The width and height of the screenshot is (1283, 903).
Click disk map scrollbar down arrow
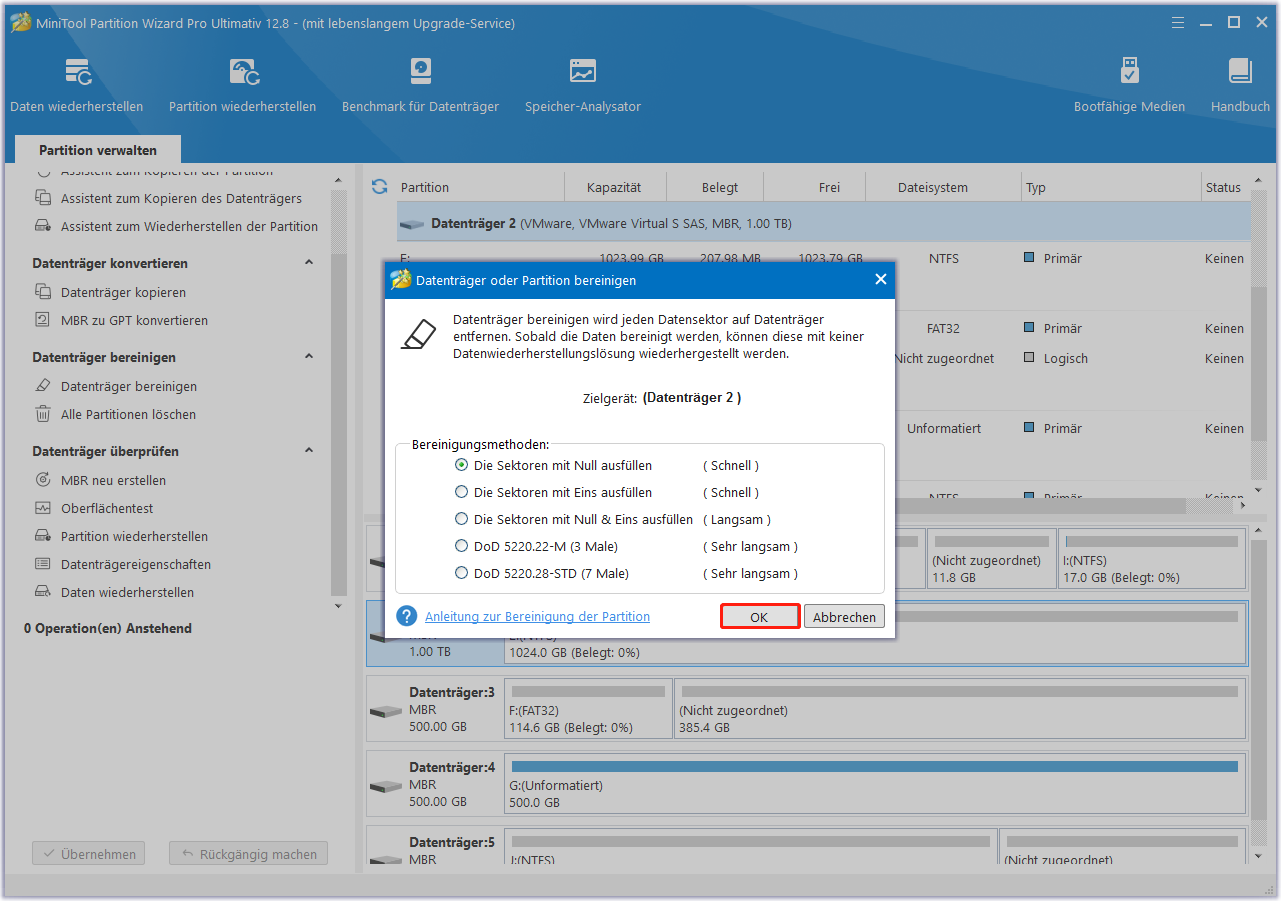coord(1257,856)
